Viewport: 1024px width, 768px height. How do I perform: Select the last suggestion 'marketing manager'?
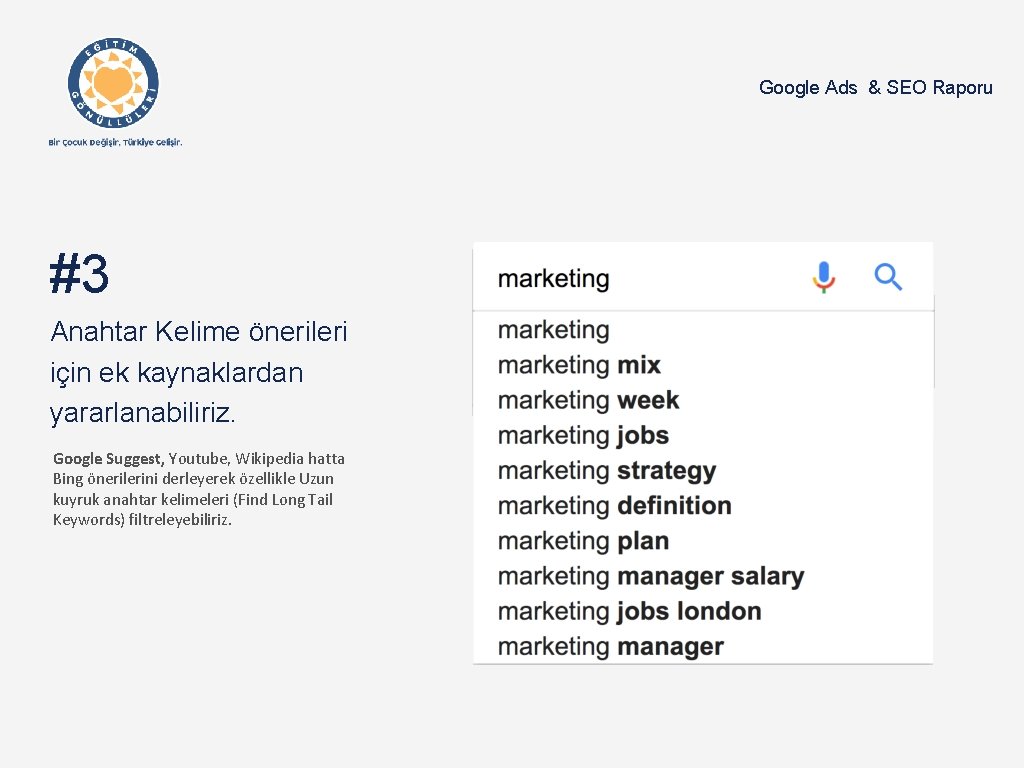[610, 647]
